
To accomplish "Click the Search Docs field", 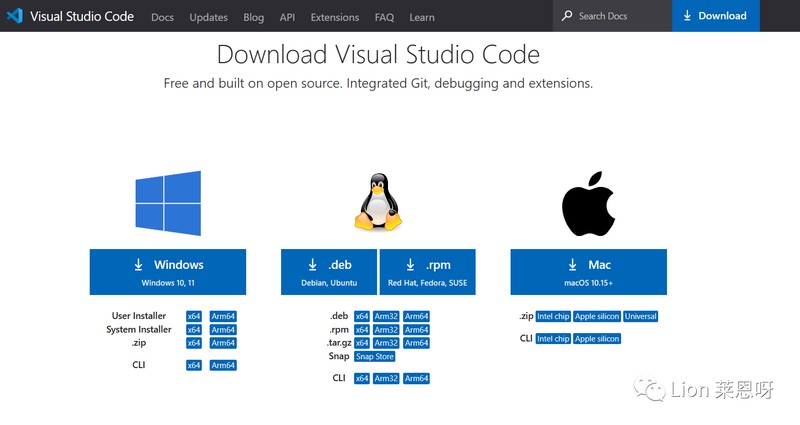I will pyautogui.click(x=612, y=16).
